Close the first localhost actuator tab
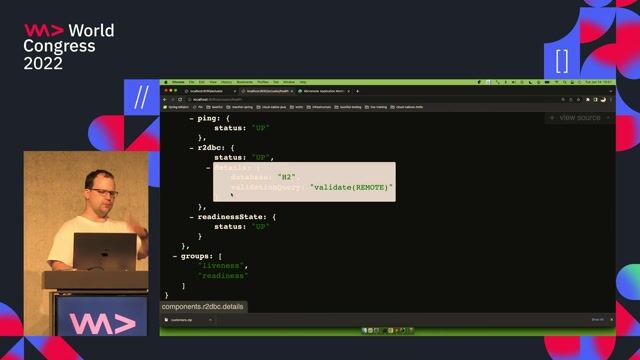The image size is (640, 360). tap(235, 91)
